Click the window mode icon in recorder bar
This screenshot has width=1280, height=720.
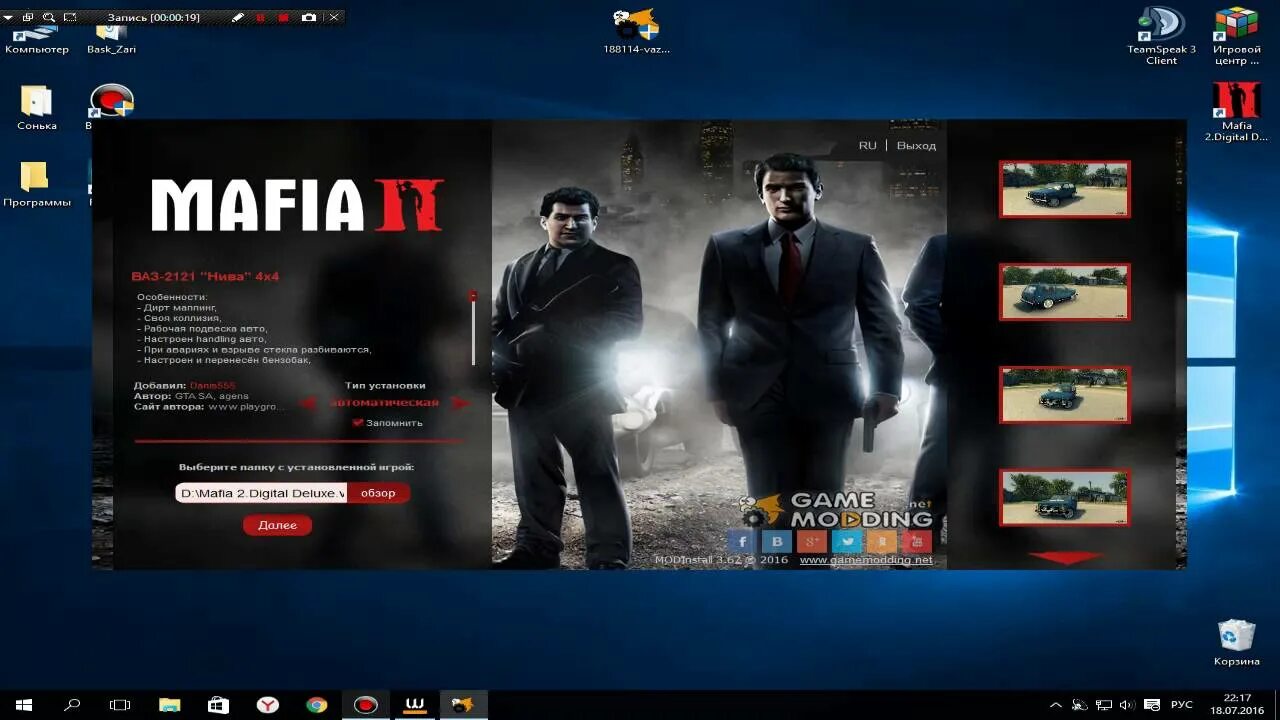[x=27, y=18]
